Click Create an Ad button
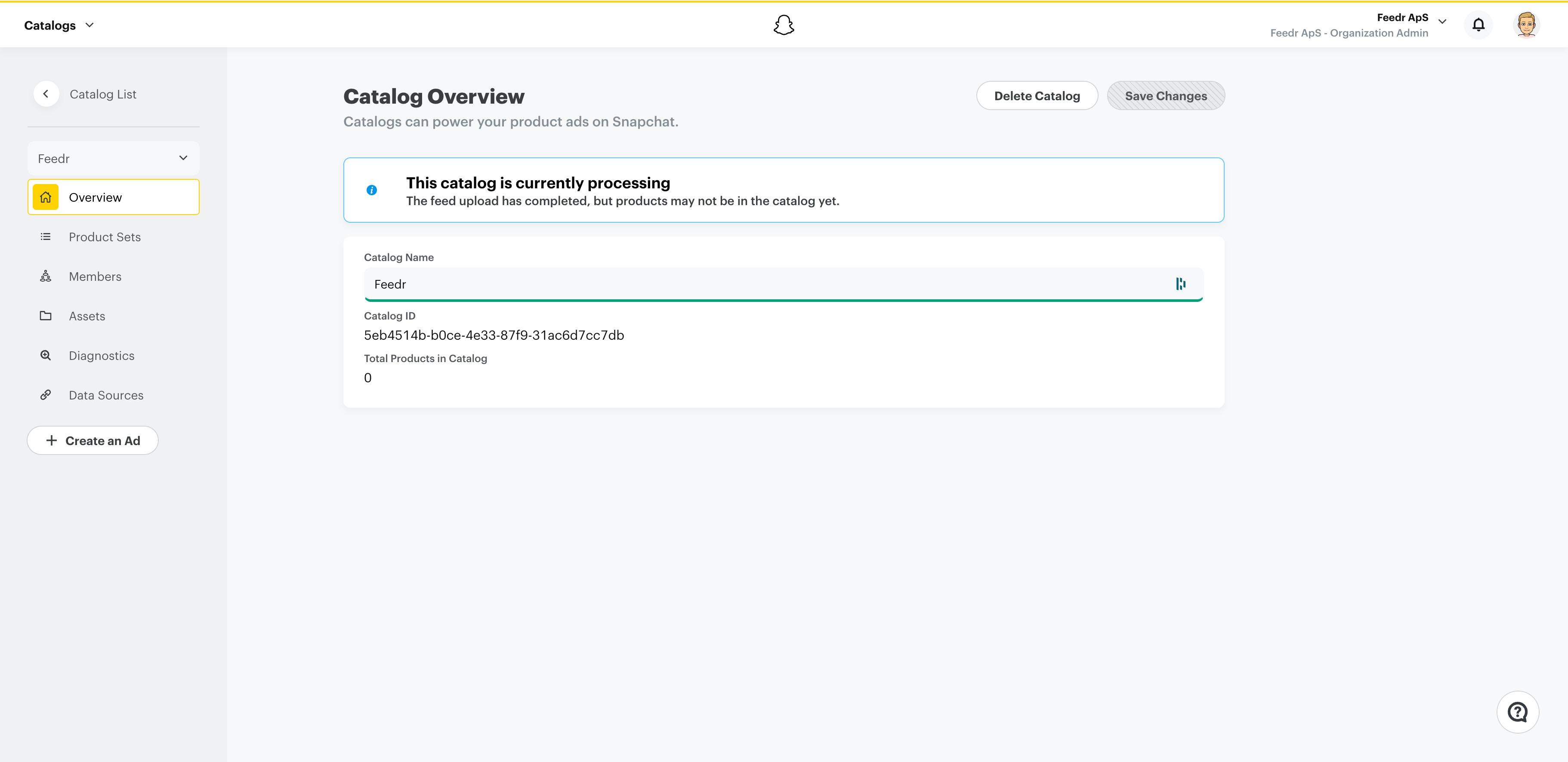 (93, 440)
